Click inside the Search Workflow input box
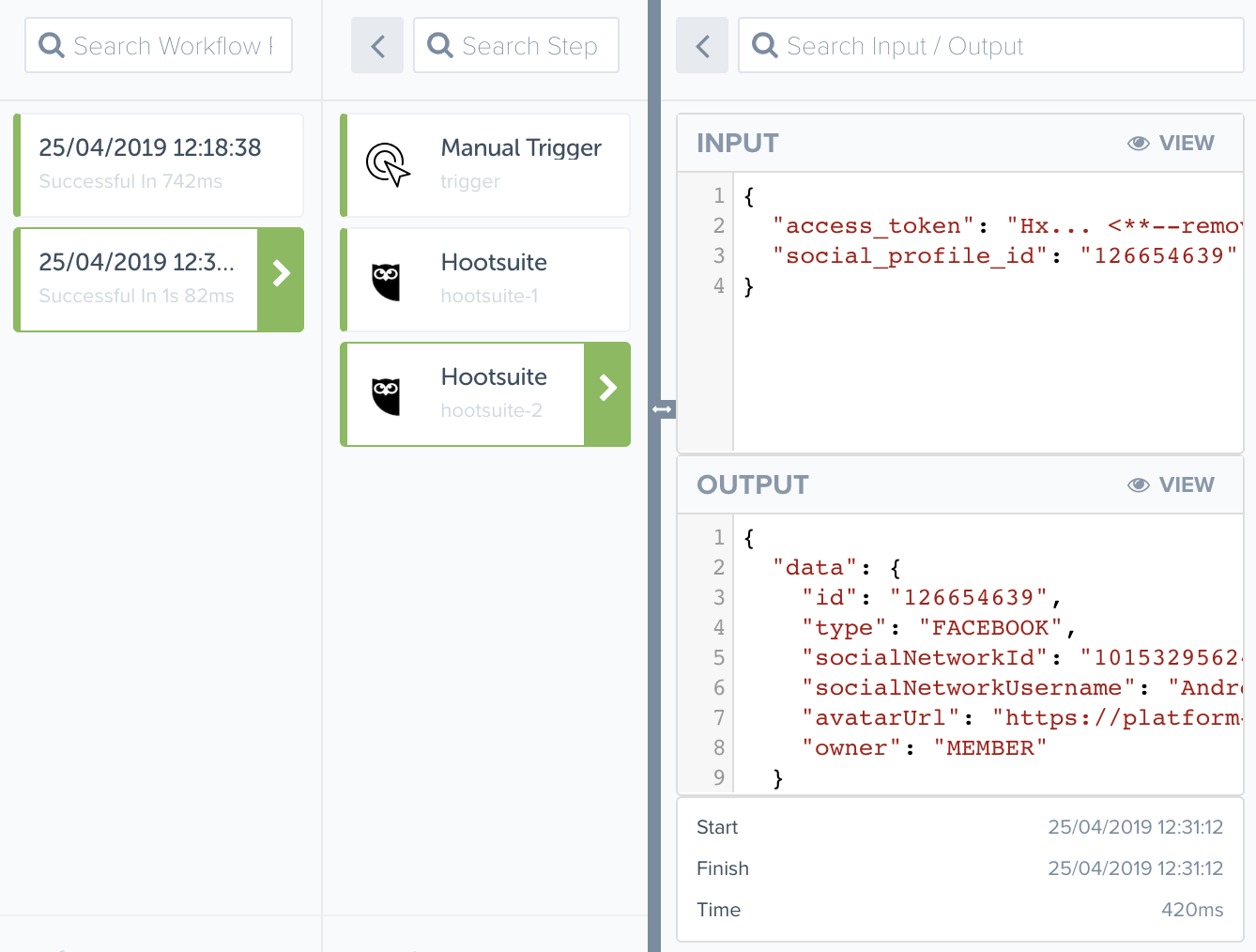 [169, 45]
